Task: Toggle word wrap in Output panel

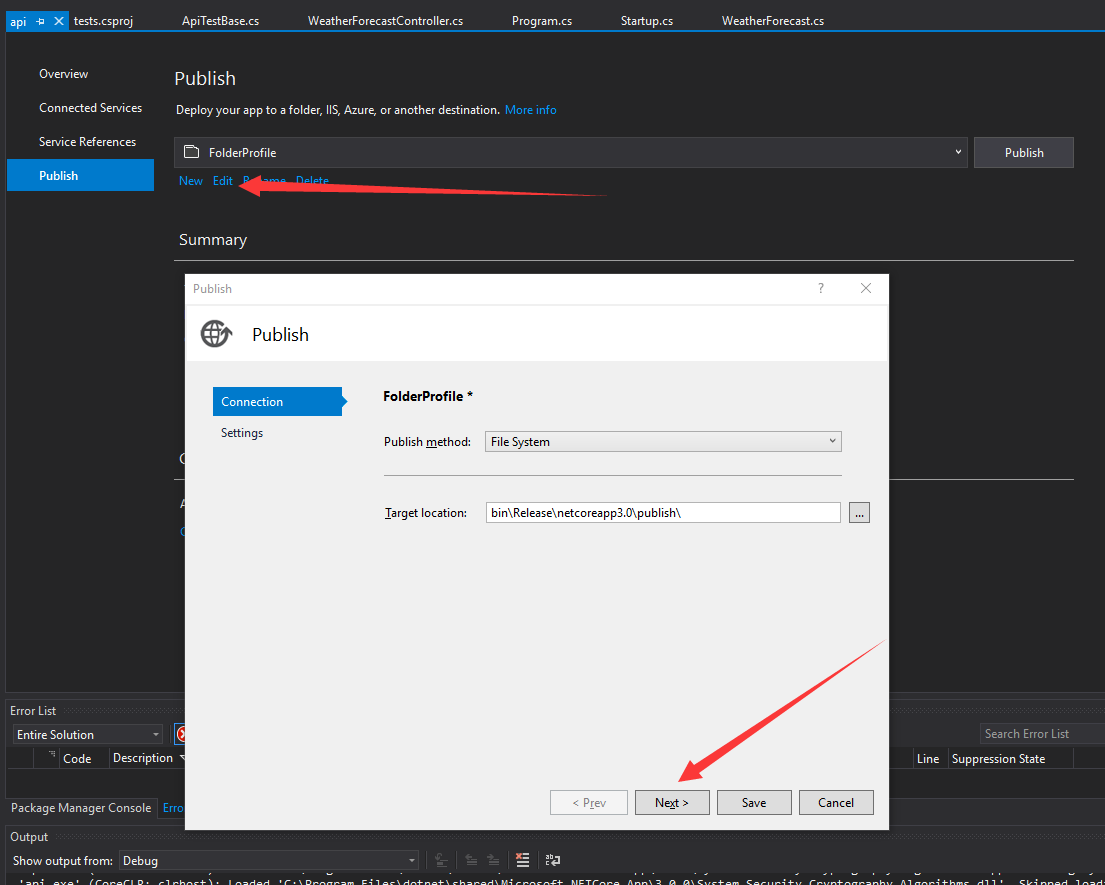Action: [x=552, y=860]
